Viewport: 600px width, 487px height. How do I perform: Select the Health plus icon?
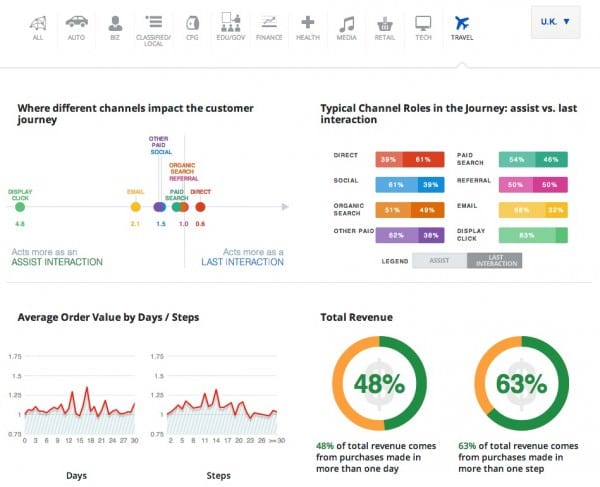point(308,22)
